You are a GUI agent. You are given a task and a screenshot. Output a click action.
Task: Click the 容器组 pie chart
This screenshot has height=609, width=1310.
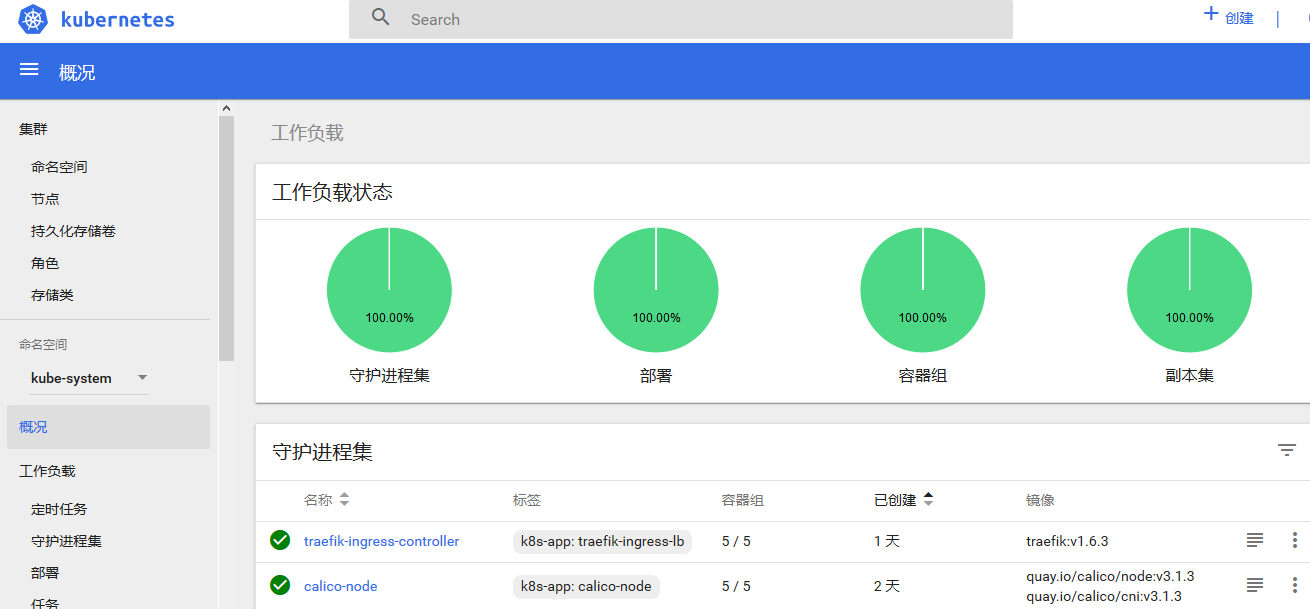[923, 290]
